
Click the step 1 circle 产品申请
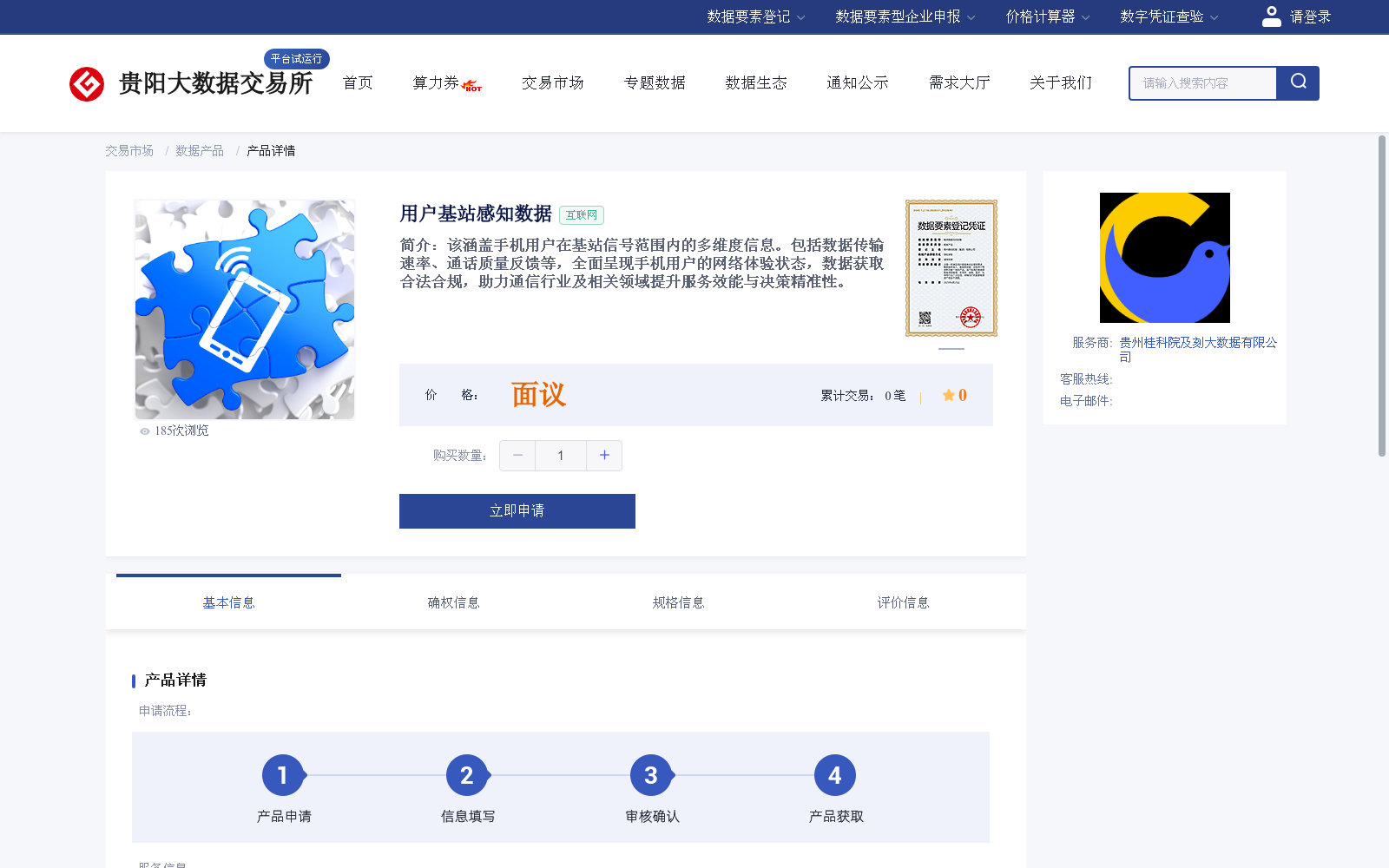tap(283, 775)
